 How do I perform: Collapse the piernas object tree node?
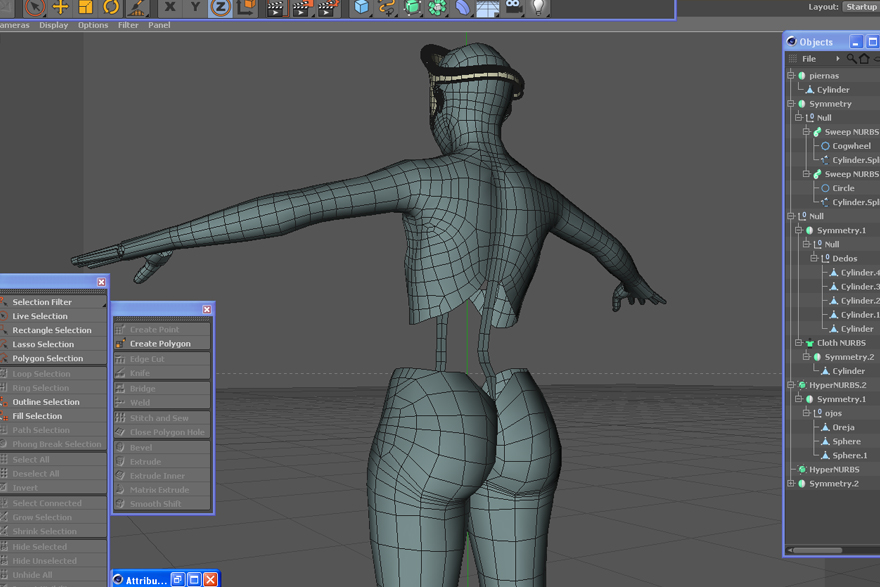pyautogui.click(x=791, y=76)
